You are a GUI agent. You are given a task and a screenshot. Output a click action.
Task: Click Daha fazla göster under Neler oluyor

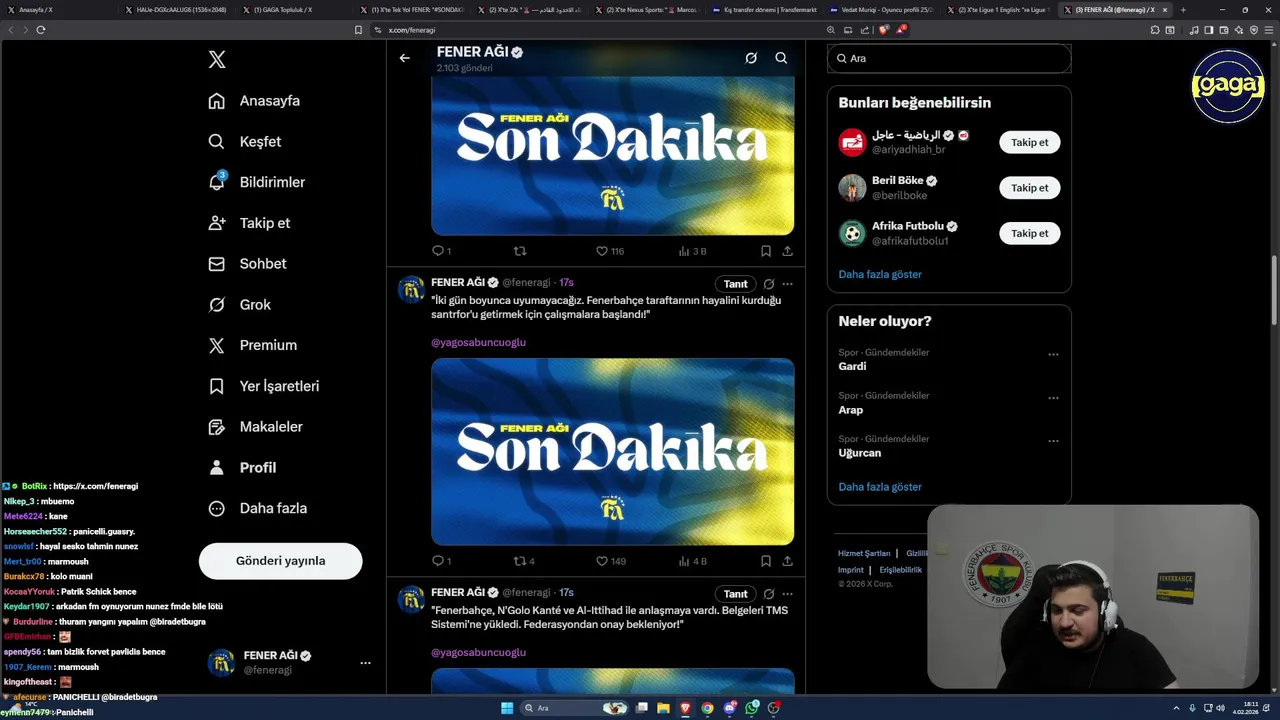tap(880, 487)
